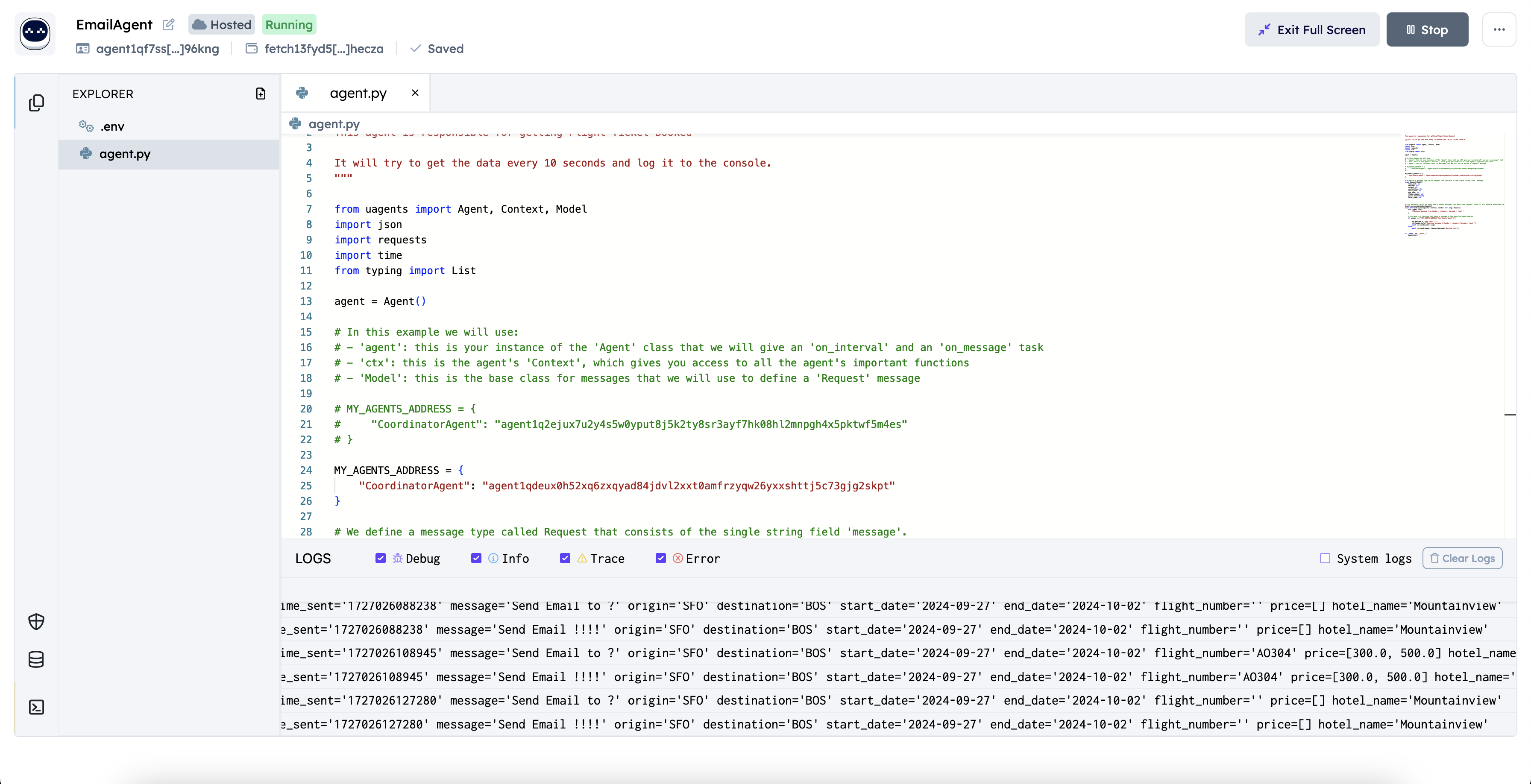Disable the Trace log filter
Viewport: 1531px width, 784px height.
point(565,558)
